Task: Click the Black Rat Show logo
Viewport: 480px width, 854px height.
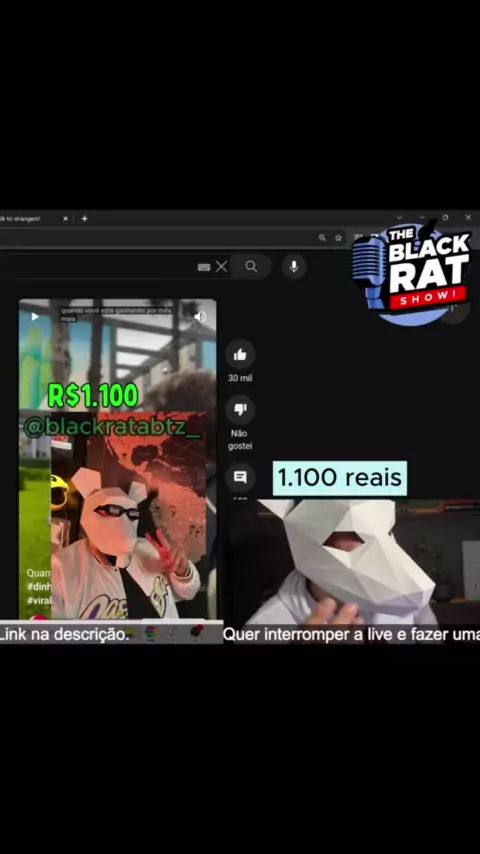Action: pos(411,271)
